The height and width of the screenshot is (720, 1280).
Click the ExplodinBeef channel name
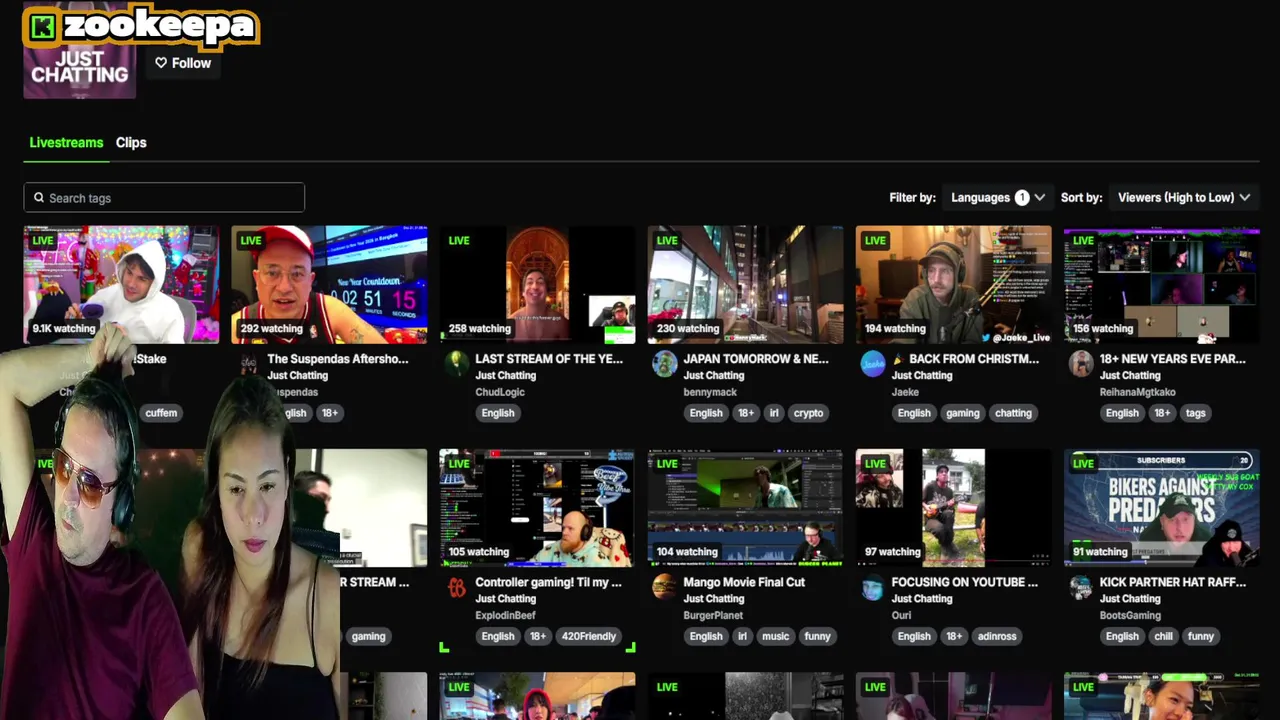(x=505, y=616)
